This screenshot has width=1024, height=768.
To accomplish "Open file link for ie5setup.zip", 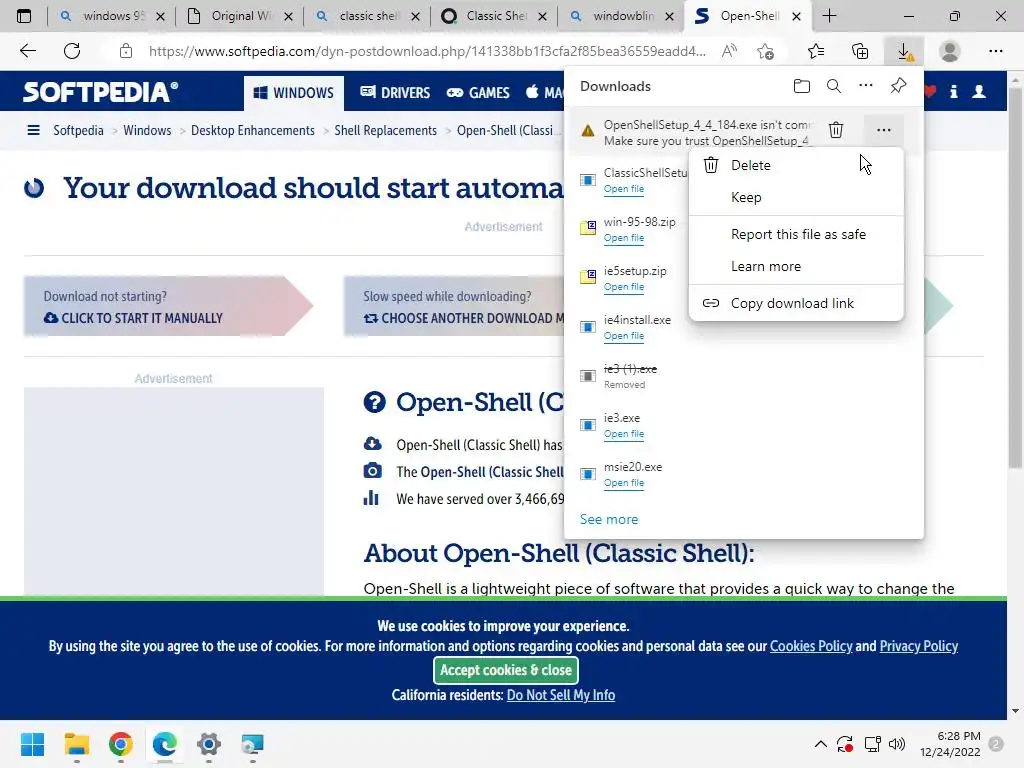I will pyautogui.click(x=624, y=287).
